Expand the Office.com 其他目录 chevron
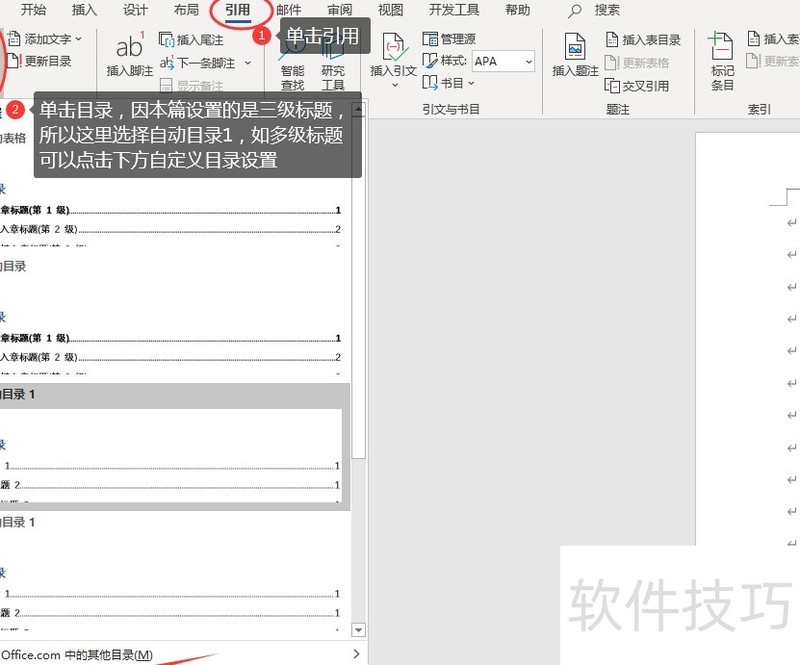 356,654
